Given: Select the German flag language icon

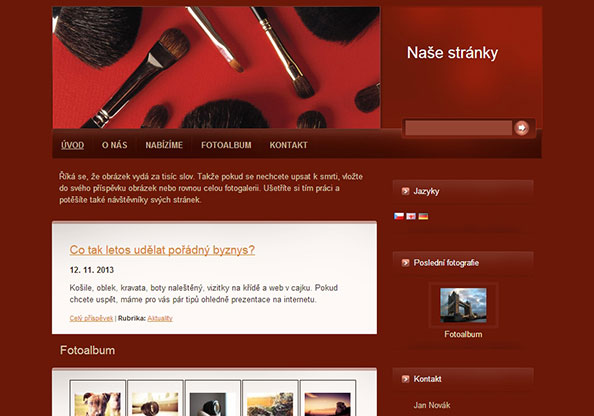Looking at the screenshot, I should click(423, 216).
